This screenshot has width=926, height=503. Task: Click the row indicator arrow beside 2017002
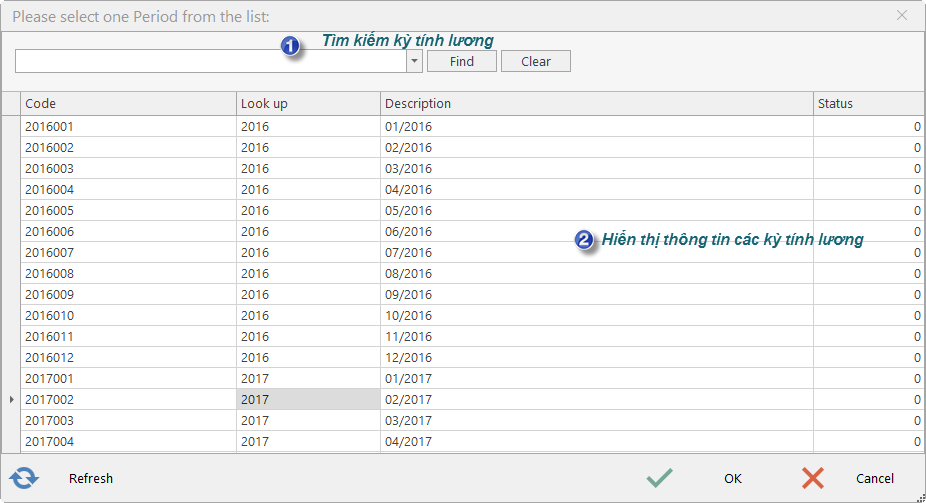(11, 400)
